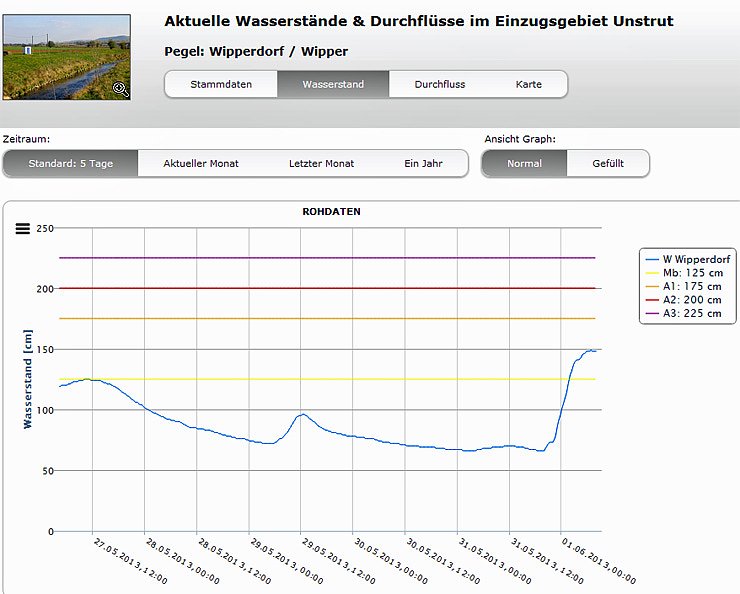Switch graph view to Gefüllt
740x594 pixels.
click(608, 163)
